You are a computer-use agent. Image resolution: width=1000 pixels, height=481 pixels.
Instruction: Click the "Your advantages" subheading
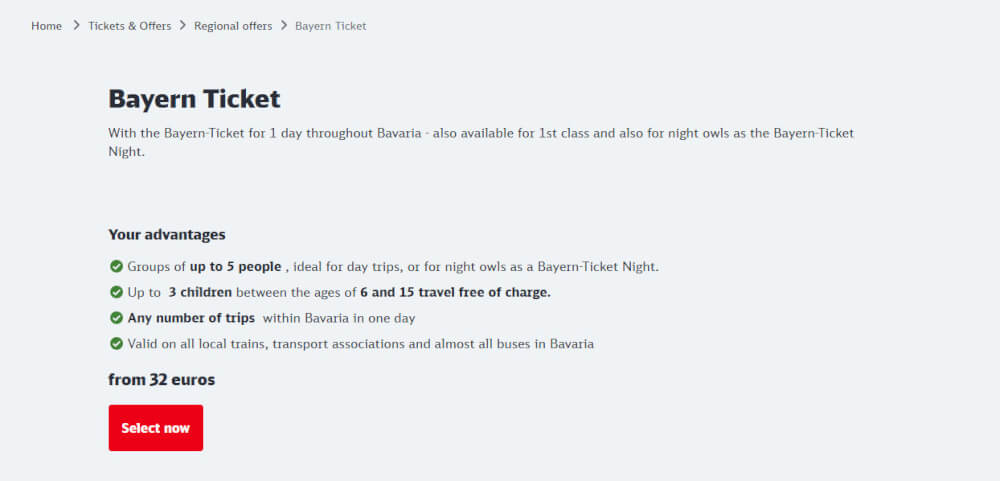pyautogui.click(x=167, y=235)
